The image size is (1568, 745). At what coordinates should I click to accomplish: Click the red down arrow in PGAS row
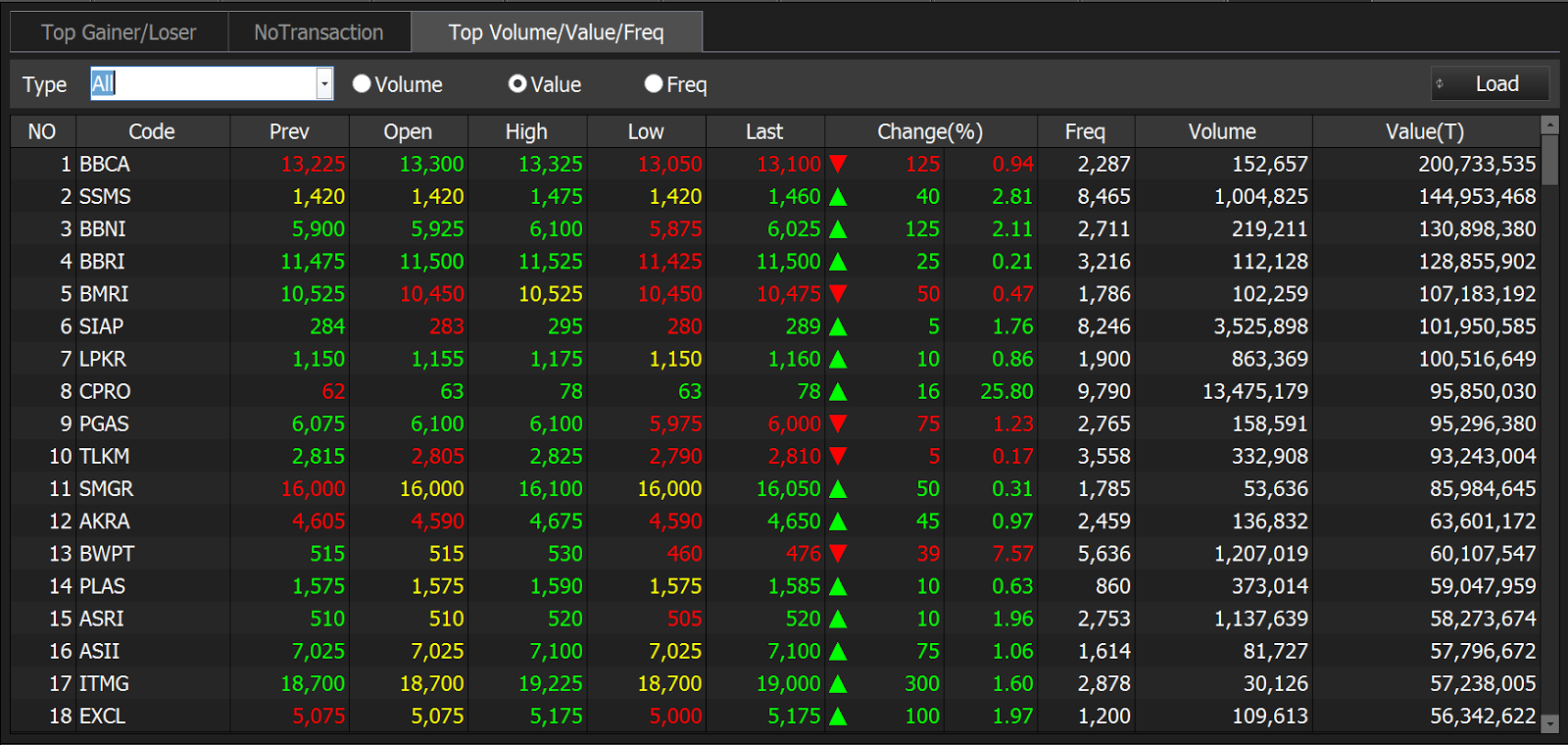tap(838, 423)
